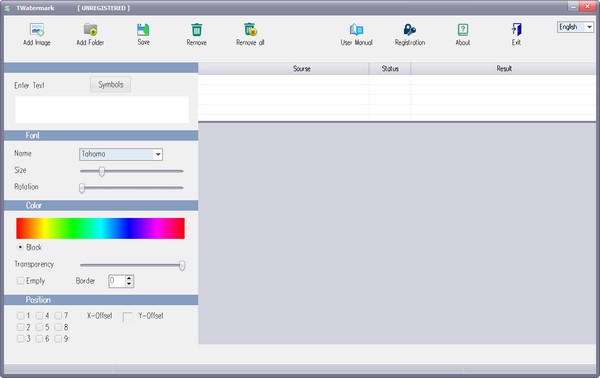The width and height of the screenshot is (600, 378).
Task: Check position box number 5
Action: click(39, 327)
